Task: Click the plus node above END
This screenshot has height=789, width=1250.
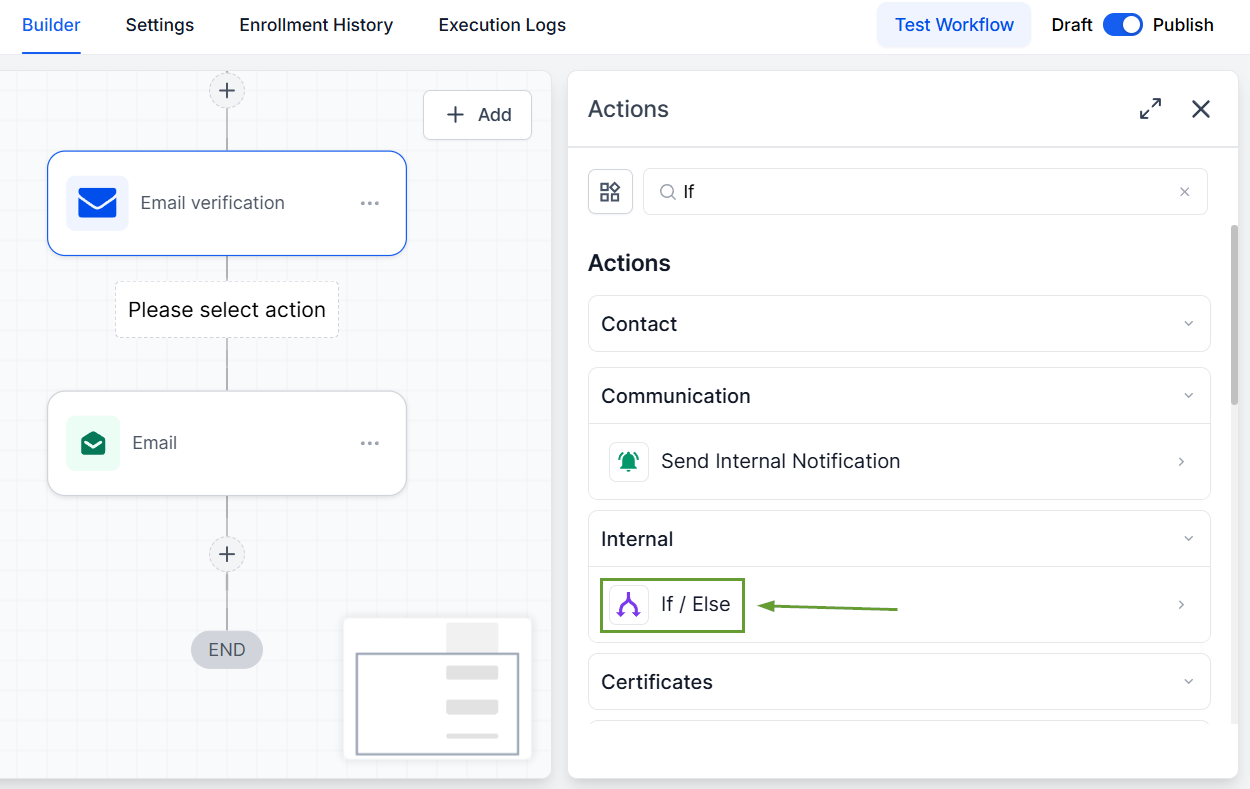Action: 227,554
